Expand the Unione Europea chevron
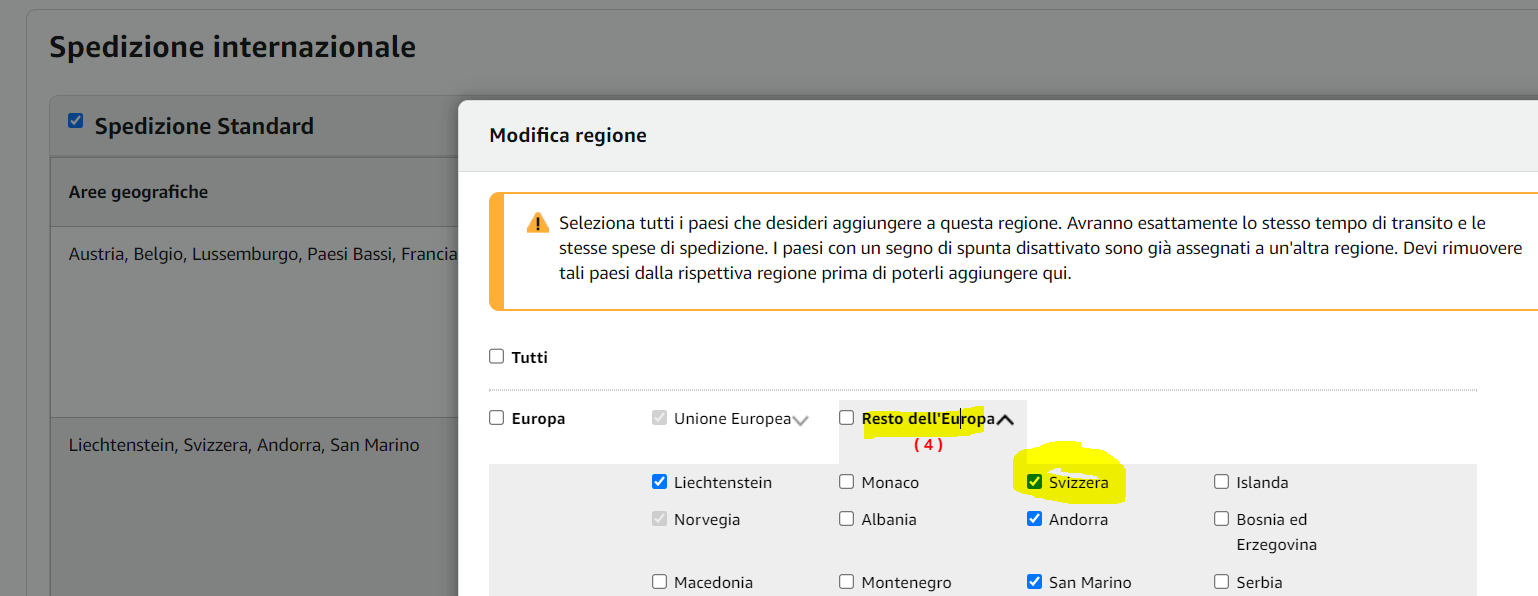1538x596 pixels. pos(800,420)
